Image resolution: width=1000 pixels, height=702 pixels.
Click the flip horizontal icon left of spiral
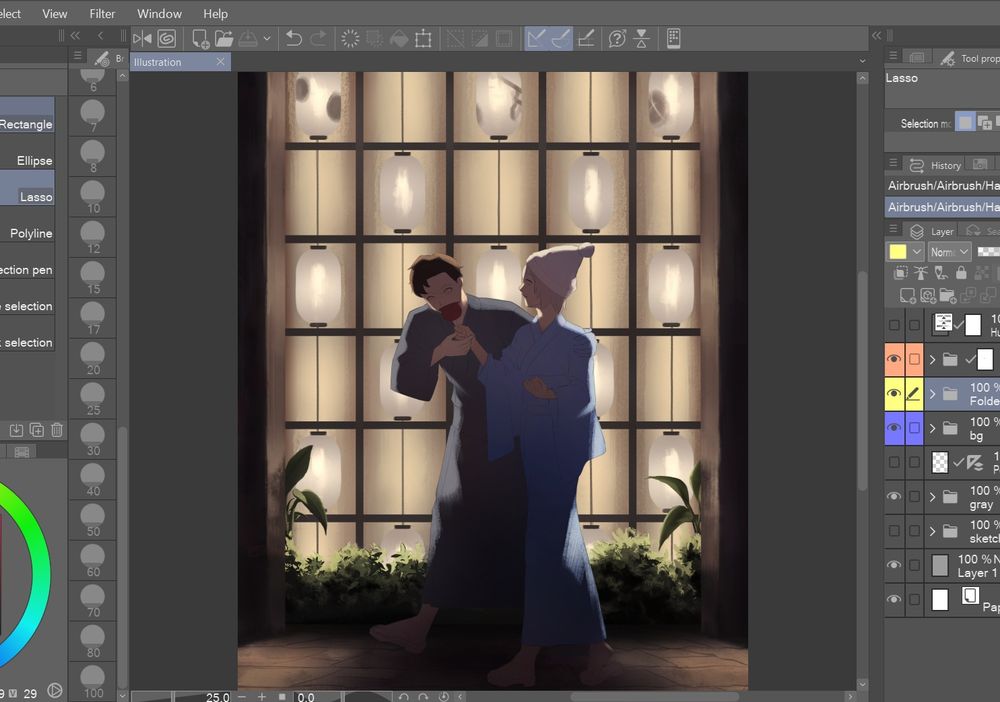point(142,39)
